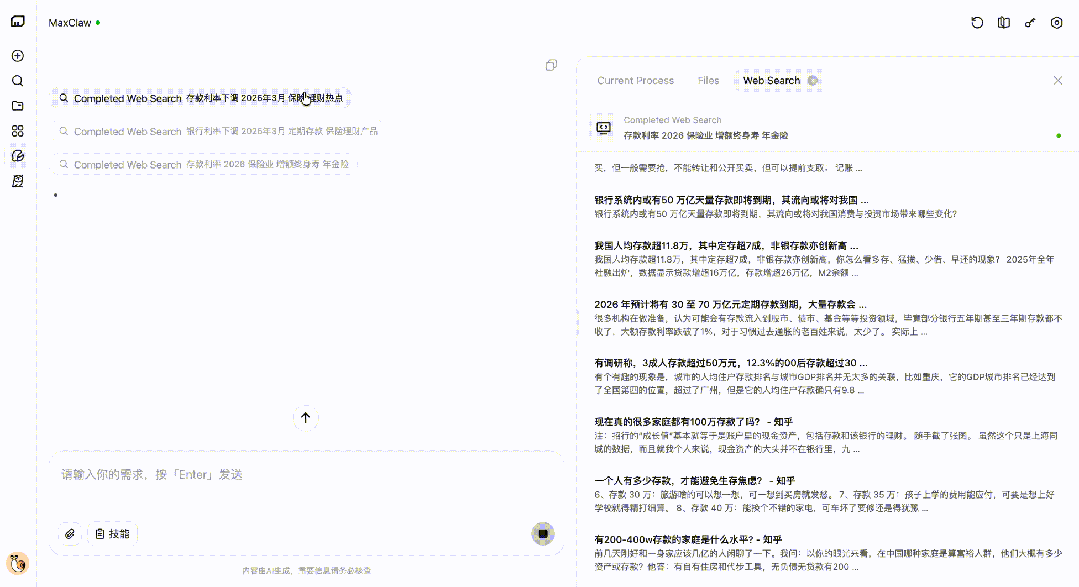Expand the first Completed Web Search entry
Screen dimensions: 1079x587
click(x=200, y=97)
